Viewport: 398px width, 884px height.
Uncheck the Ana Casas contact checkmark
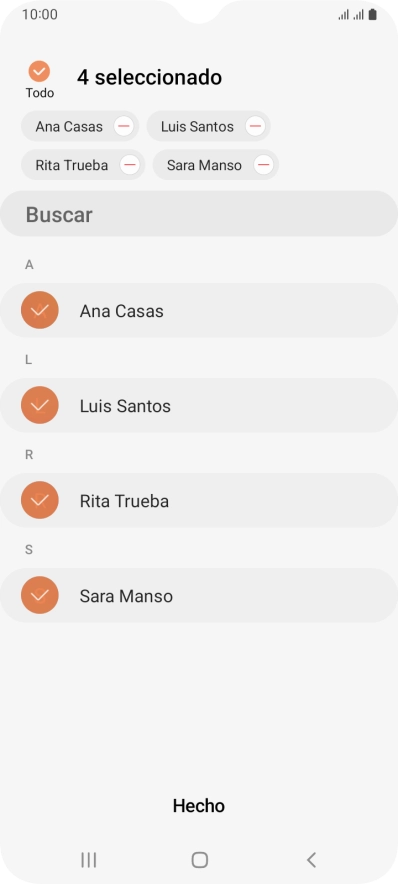[40, 310]
